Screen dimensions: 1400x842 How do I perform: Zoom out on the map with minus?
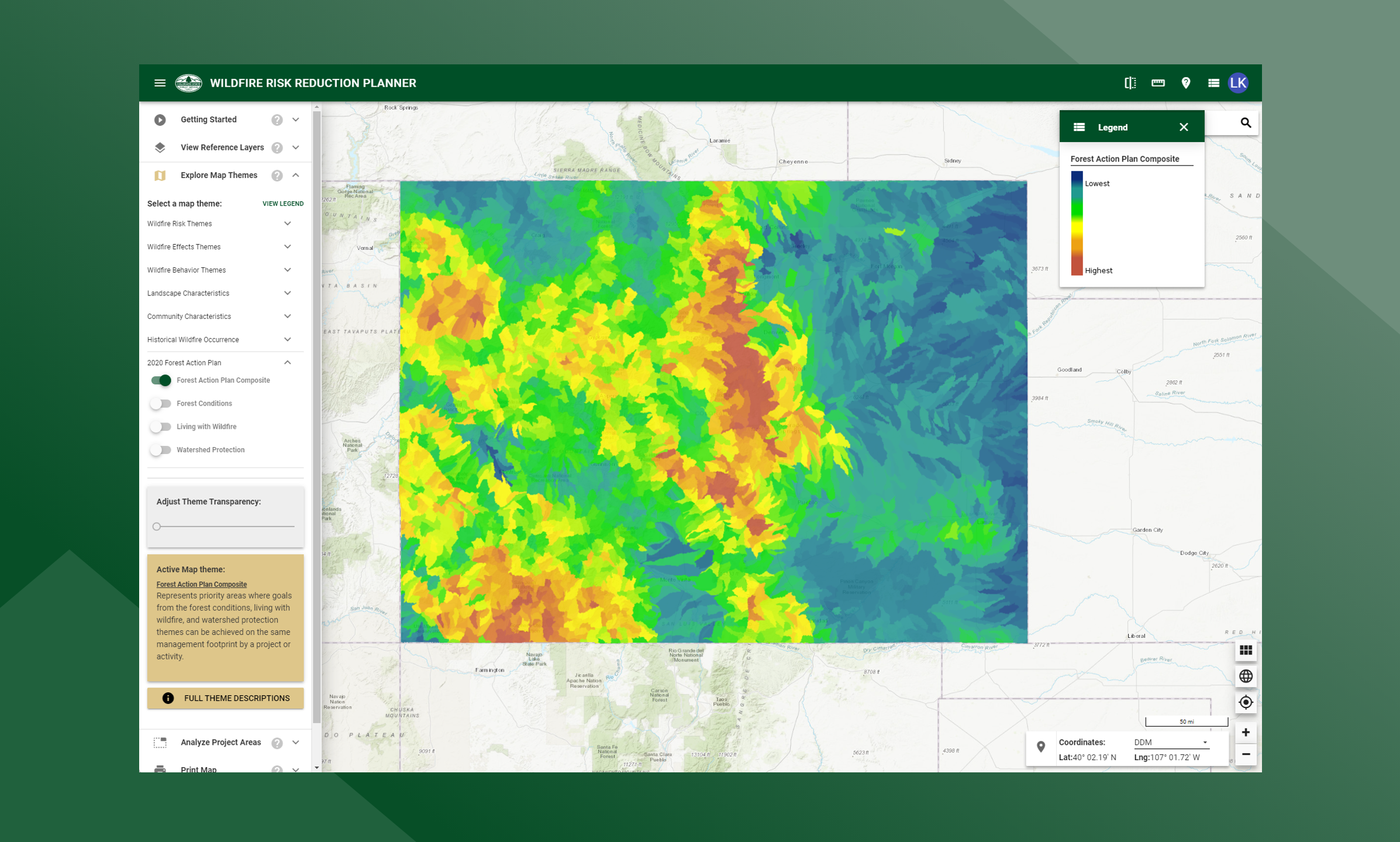1246,754
